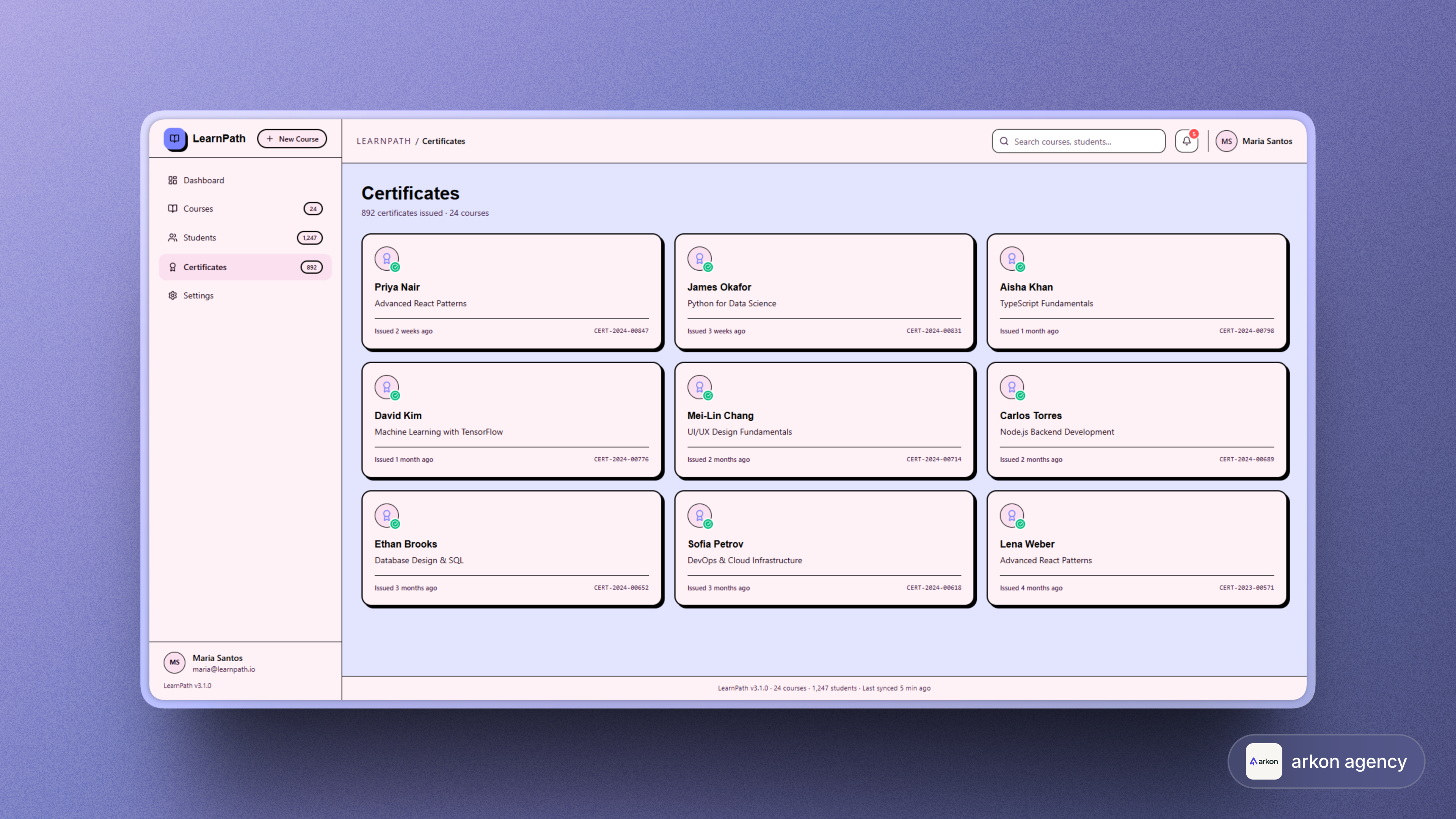
Task: Click the Certificates ribbon icon in sidebar
Action: (x=173, y=267)
